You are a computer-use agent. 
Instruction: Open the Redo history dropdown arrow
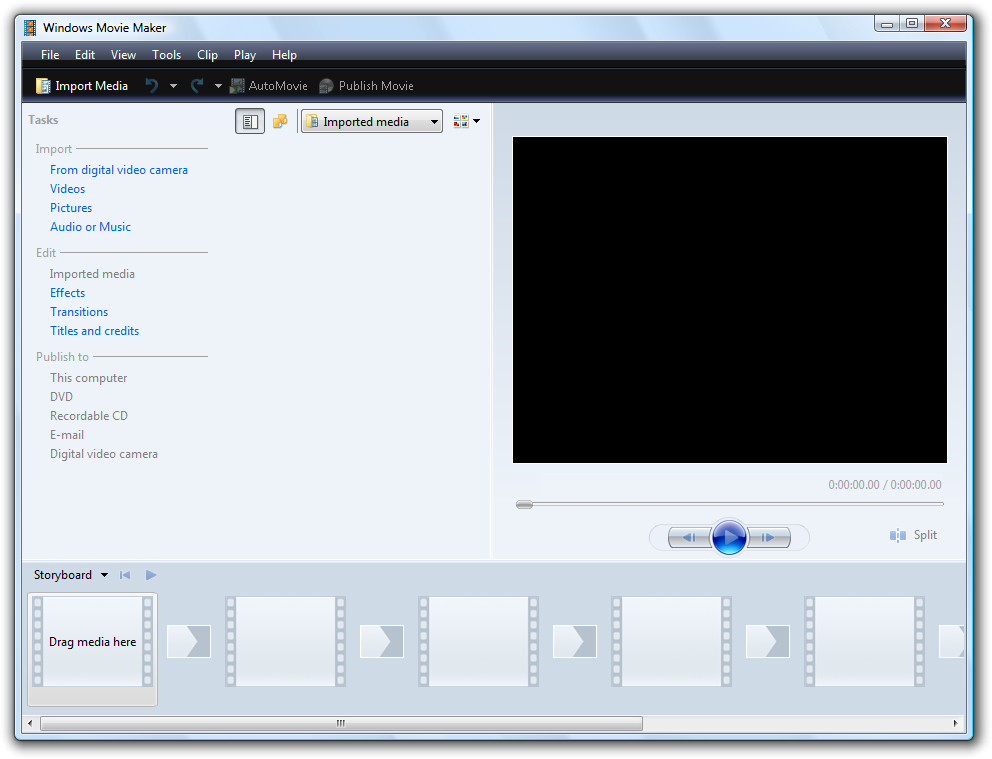[218, 86]
